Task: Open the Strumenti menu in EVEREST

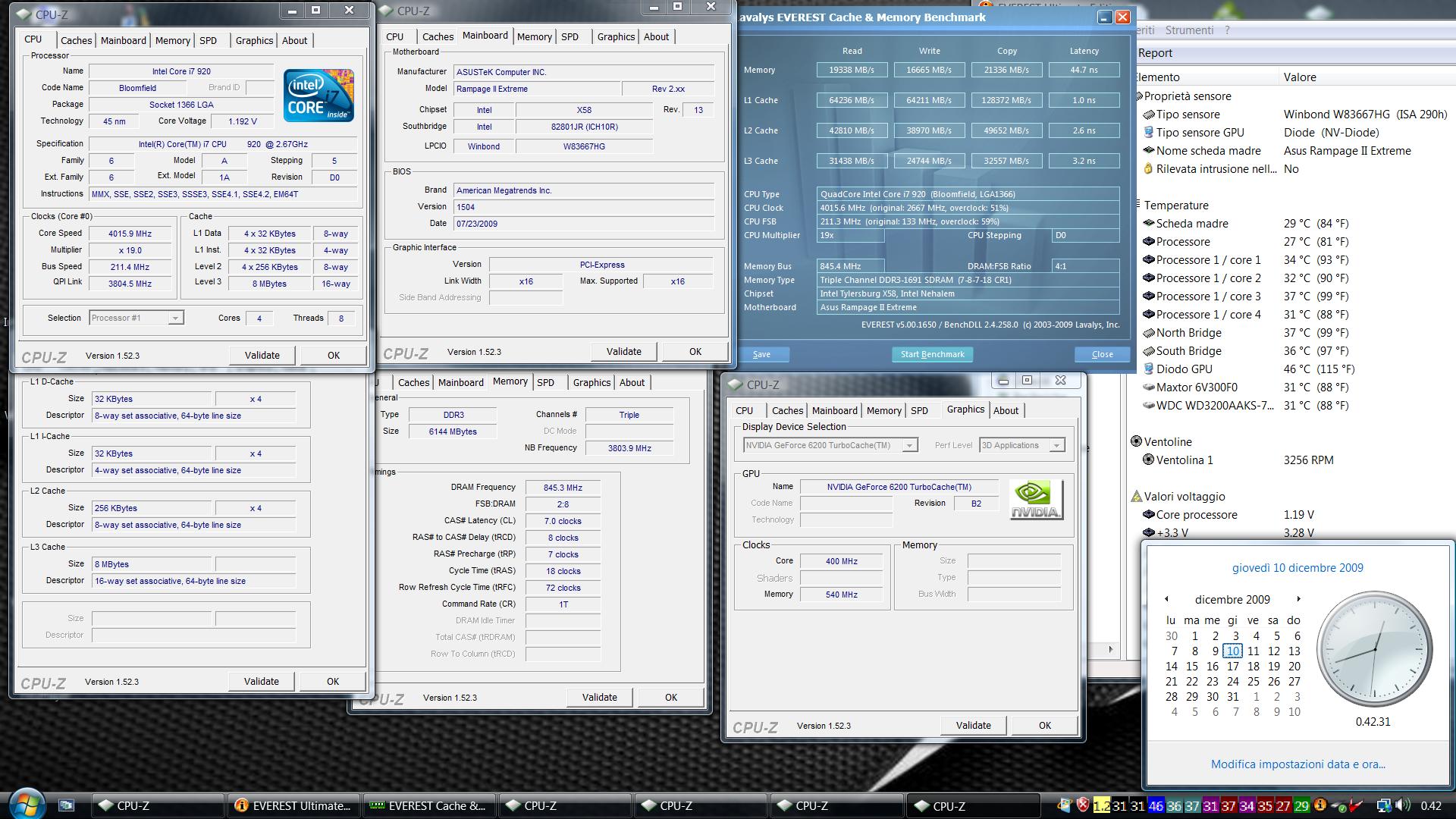Action: coord(1189,30)
